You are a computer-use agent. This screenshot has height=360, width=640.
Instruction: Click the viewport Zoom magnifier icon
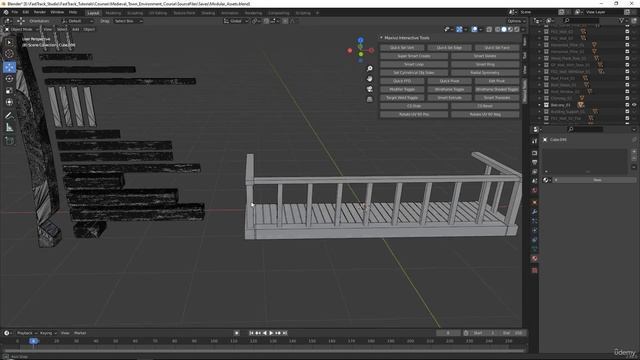tap(369, 69)
